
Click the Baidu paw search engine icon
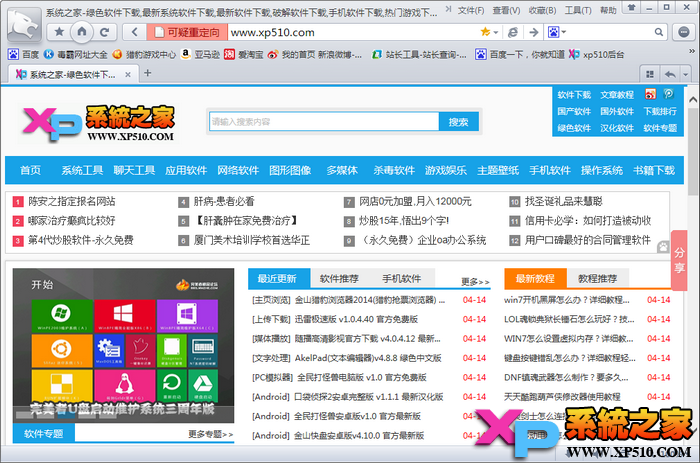(554, 32)
